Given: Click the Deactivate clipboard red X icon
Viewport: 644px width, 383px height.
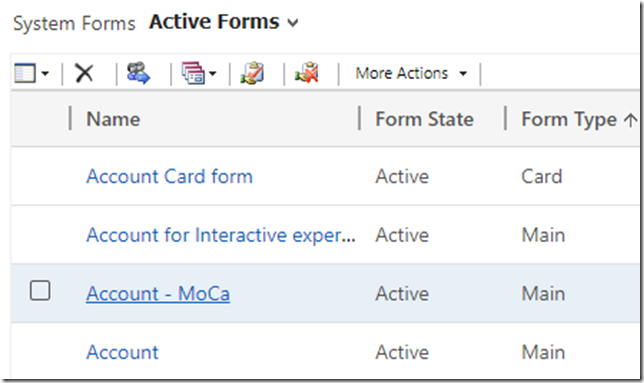Looking at the screenshot, I should point(307,73).
